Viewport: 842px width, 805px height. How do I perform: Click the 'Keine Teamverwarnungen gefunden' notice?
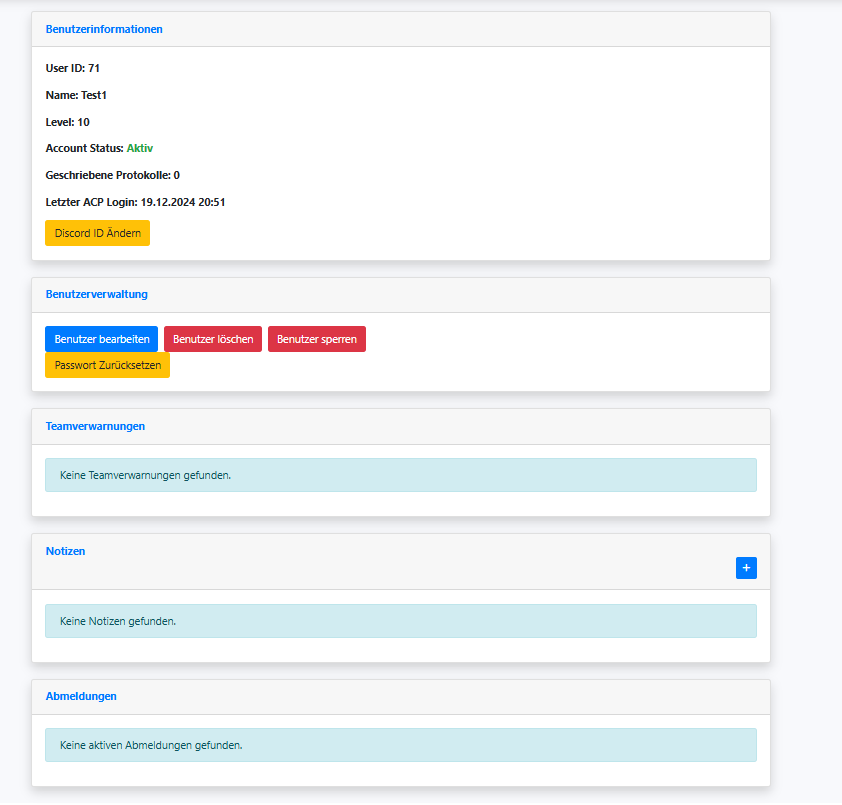click(400, 475)
